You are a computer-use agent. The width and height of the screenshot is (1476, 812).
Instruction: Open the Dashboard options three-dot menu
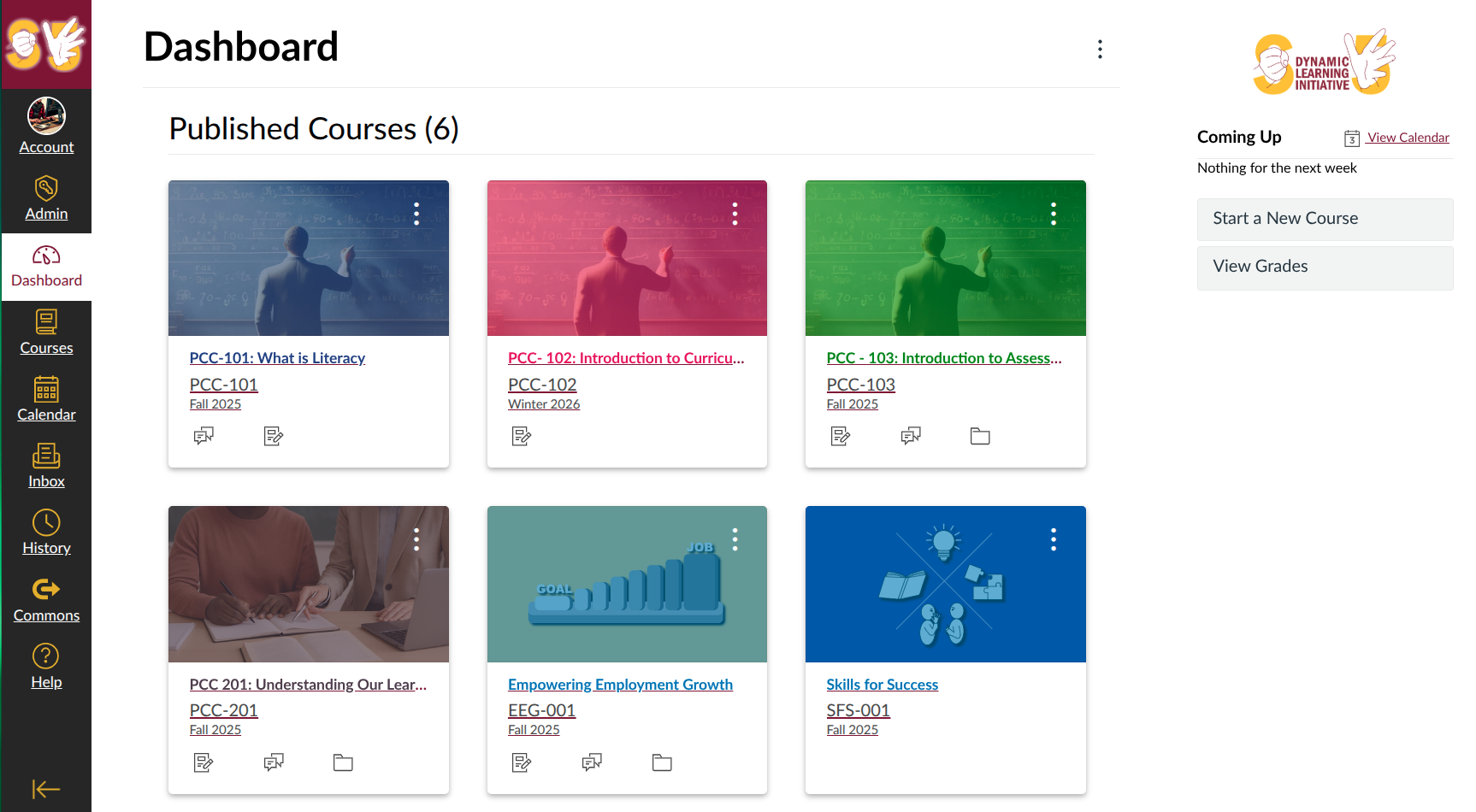click(1100, 49)
